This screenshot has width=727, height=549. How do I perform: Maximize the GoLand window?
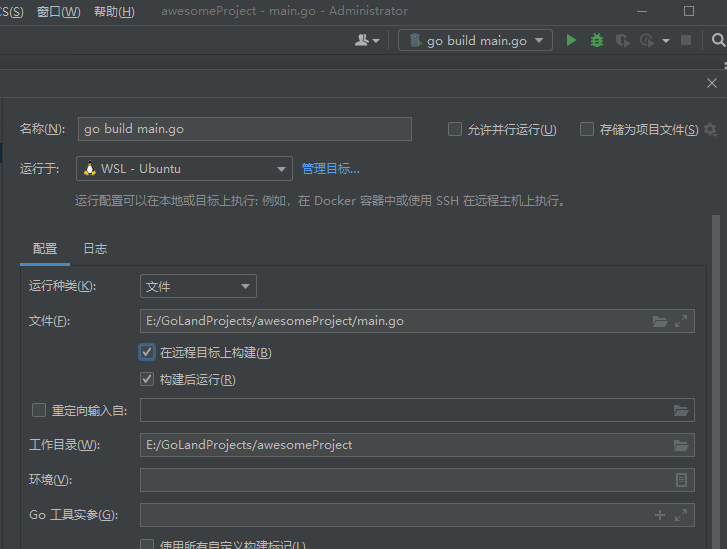tap(689, 11)
